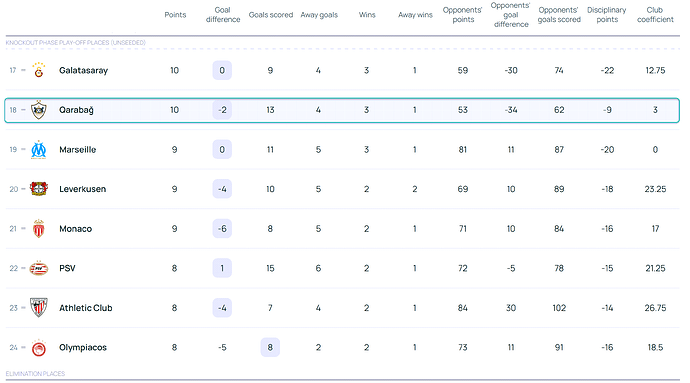Click Qarabağ's opponents' points 53

click(463, 110)
